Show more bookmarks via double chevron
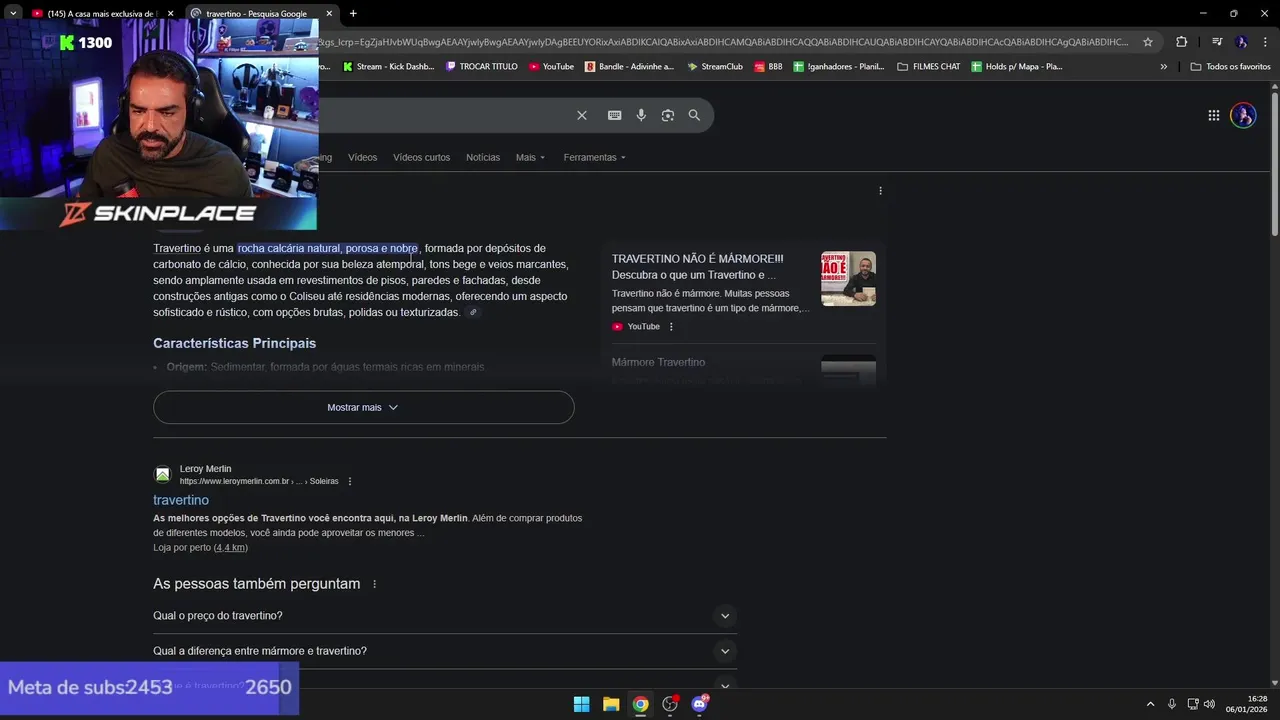 pos(1163,66)
